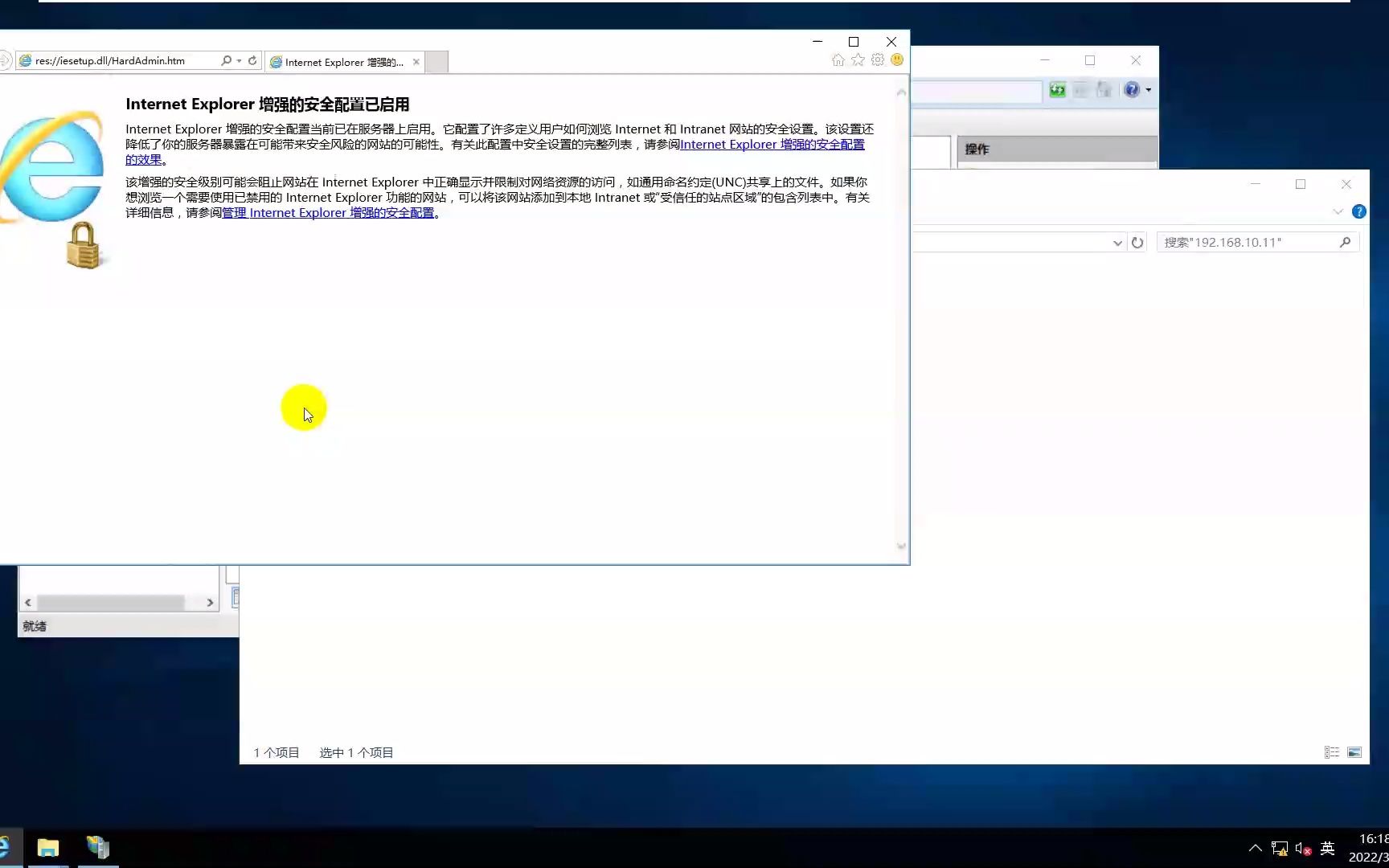Close the Internet Explorer 增强的... tab

tap(416, 62)
